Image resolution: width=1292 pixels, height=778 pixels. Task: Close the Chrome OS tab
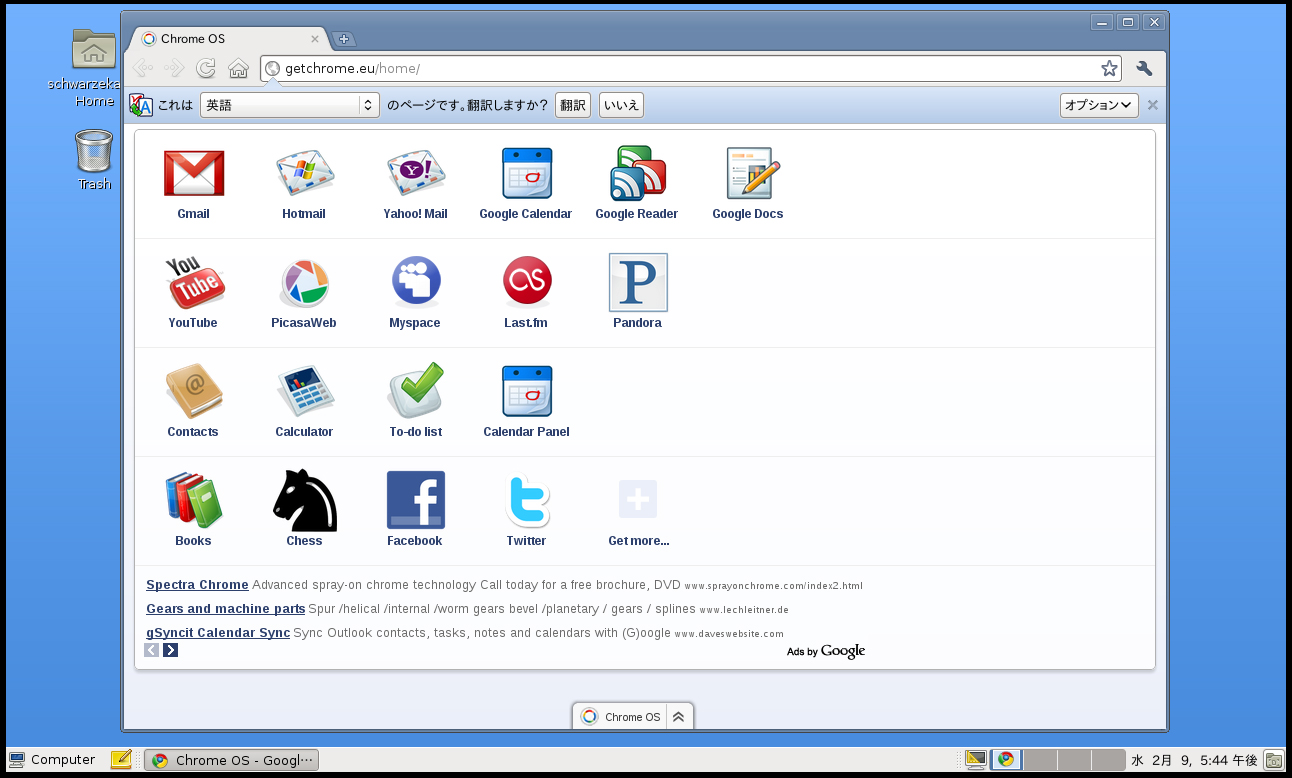(x=315, y=39)
